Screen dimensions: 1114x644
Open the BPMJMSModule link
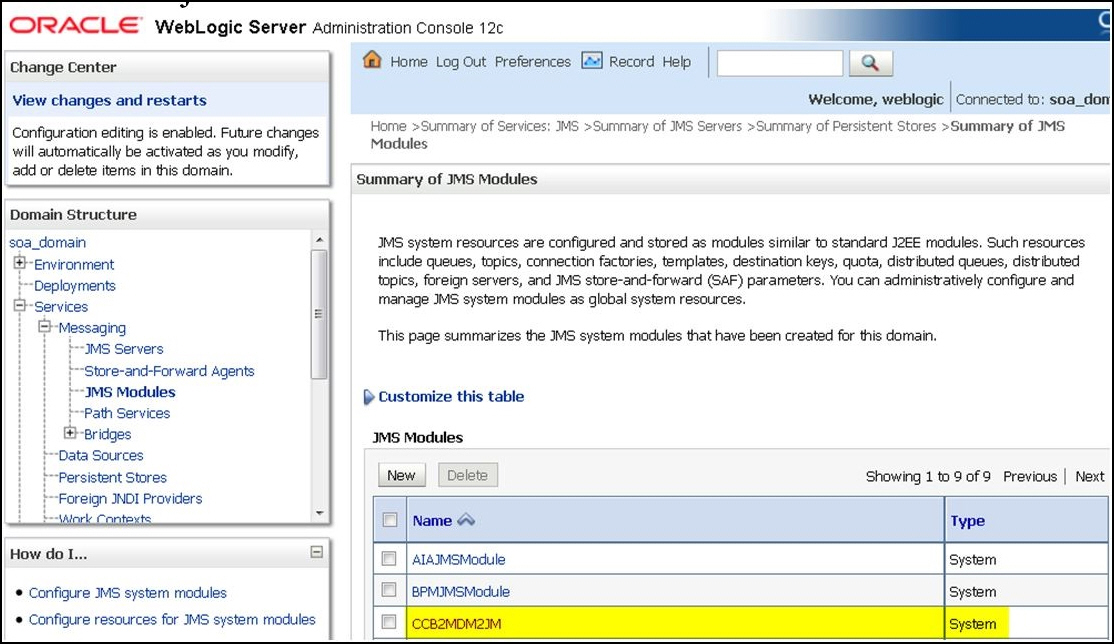tap(461, 591)
